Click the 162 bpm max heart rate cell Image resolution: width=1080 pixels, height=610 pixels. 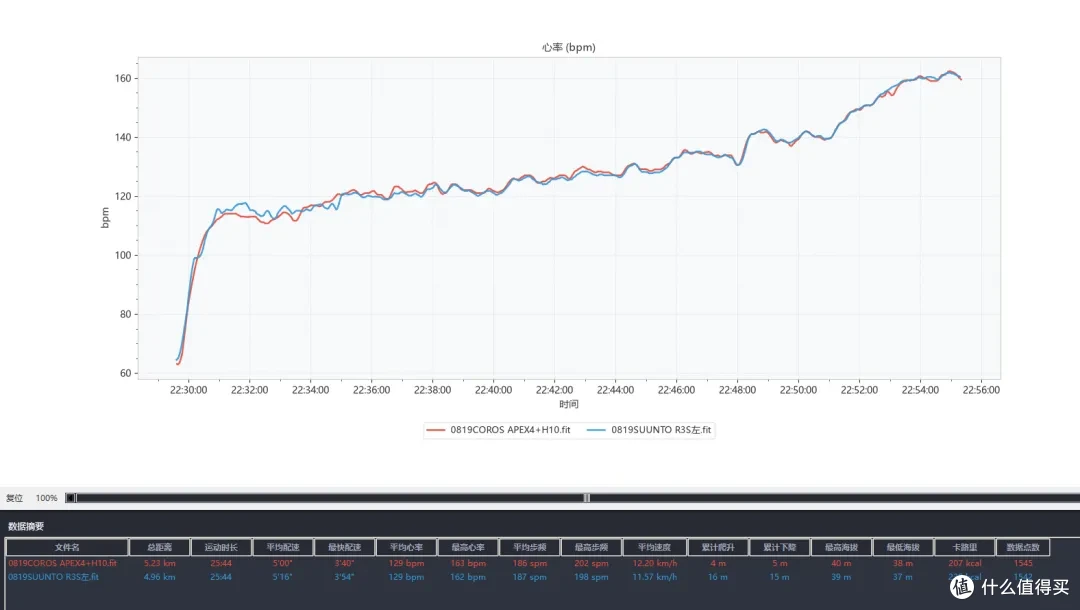click(468, 577)
